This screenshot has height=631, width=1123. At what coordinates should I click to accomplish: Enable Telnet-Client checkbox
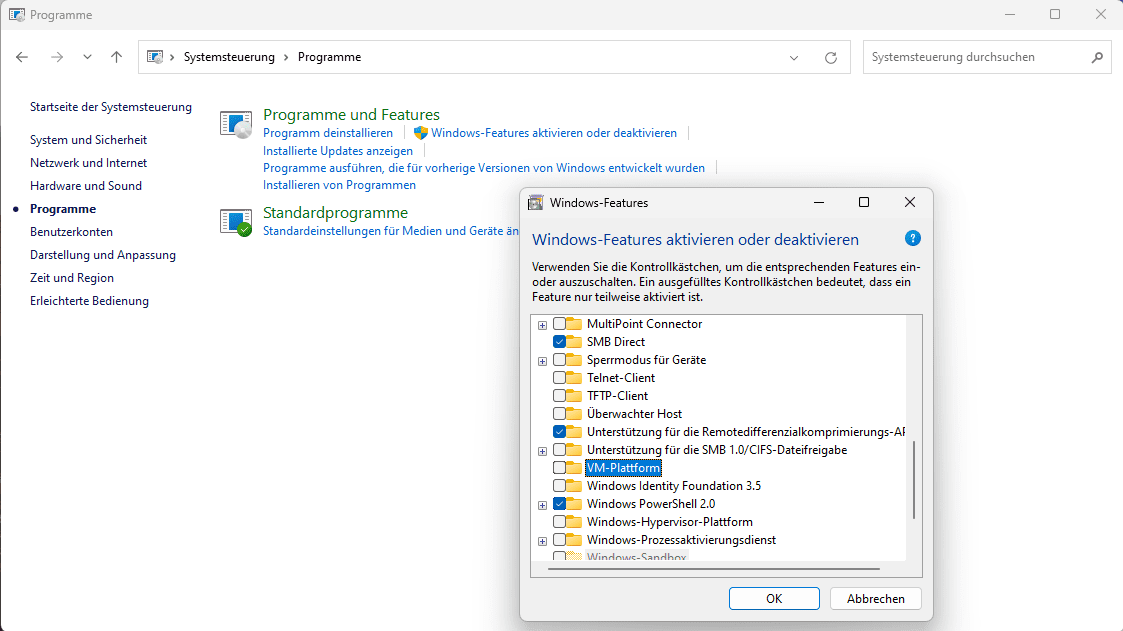click(559, 377)
